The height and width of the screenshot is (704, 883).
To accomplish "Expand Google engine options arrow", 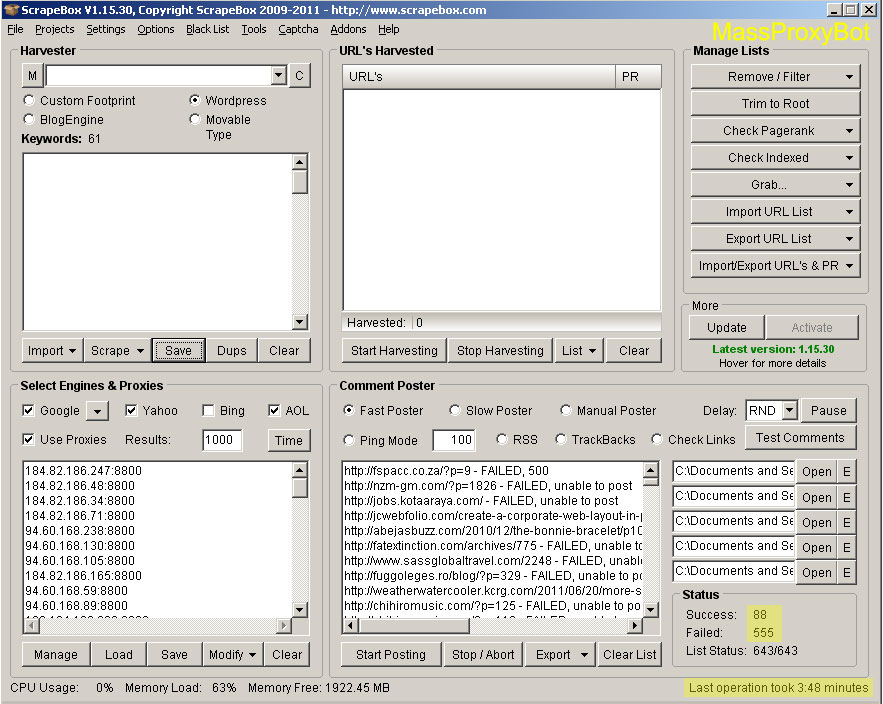I will (x=97, y=411).
